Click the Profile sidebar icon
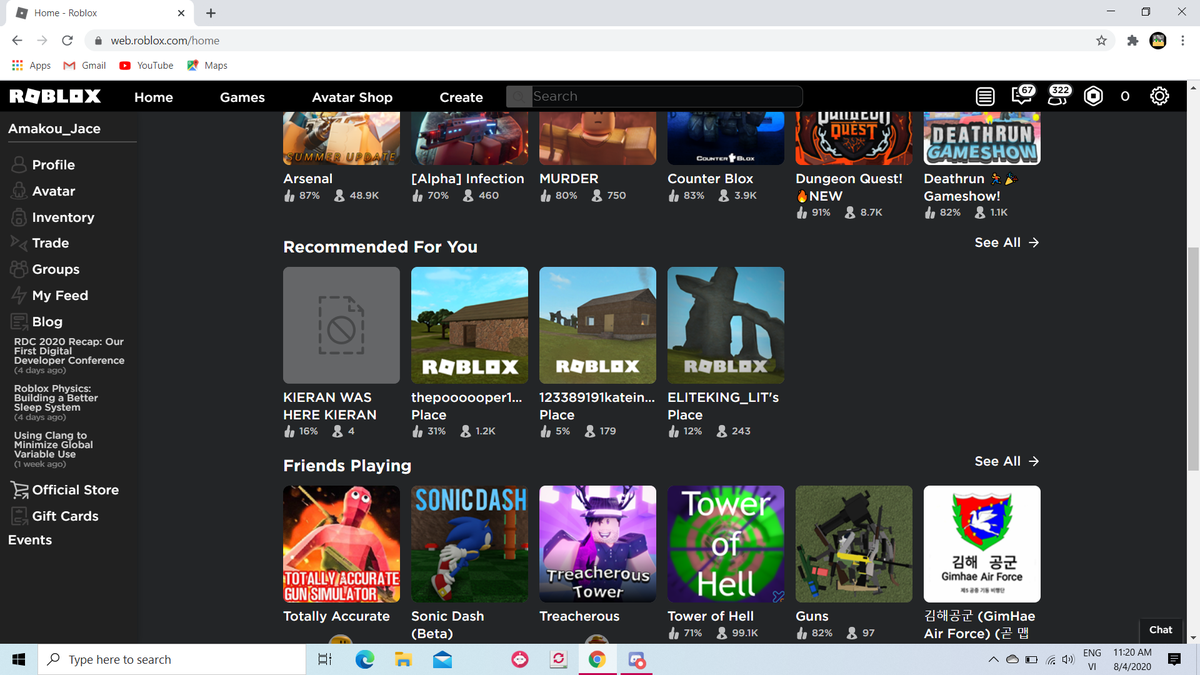 click(x=18, y=165)
